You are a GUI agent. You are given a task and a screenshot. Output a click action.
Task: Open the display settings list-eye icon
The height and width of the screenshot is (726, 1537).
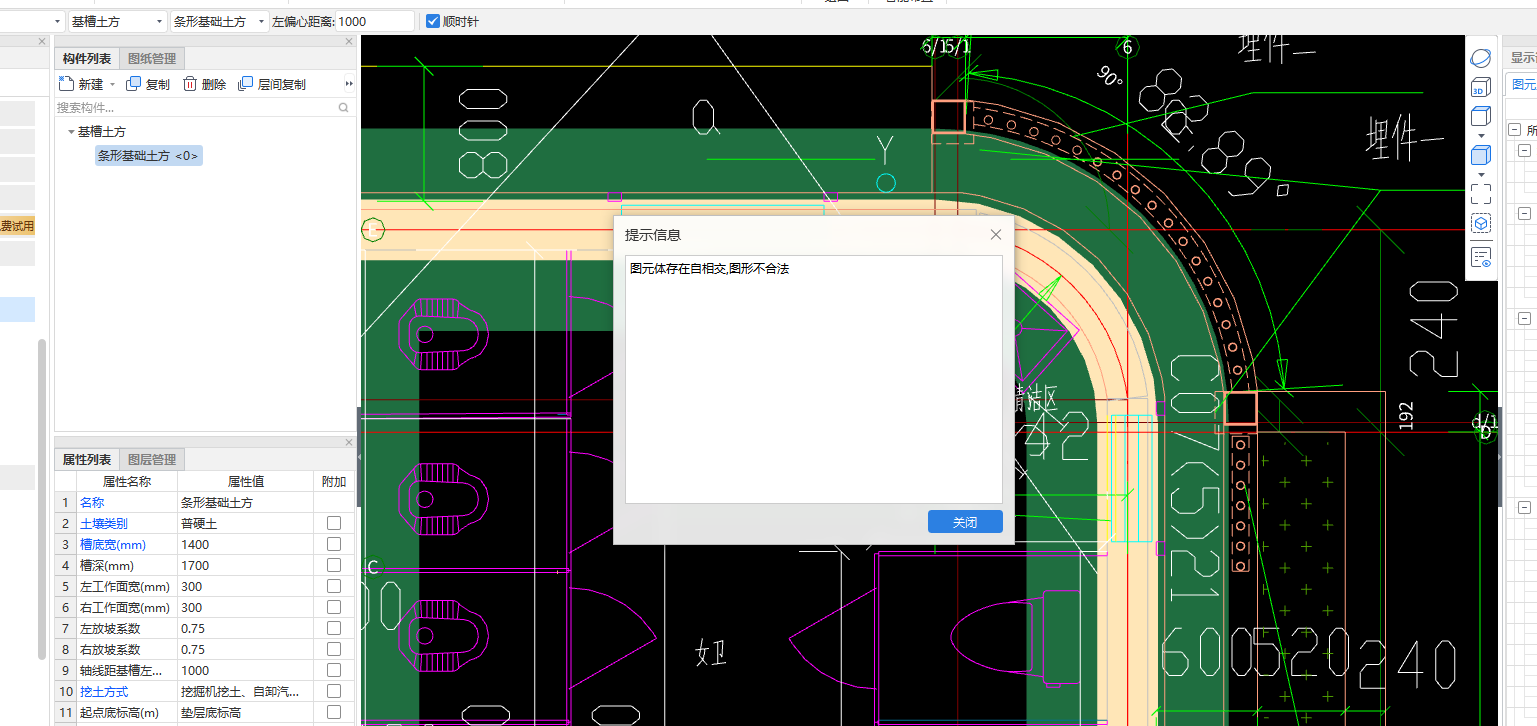1481,258
